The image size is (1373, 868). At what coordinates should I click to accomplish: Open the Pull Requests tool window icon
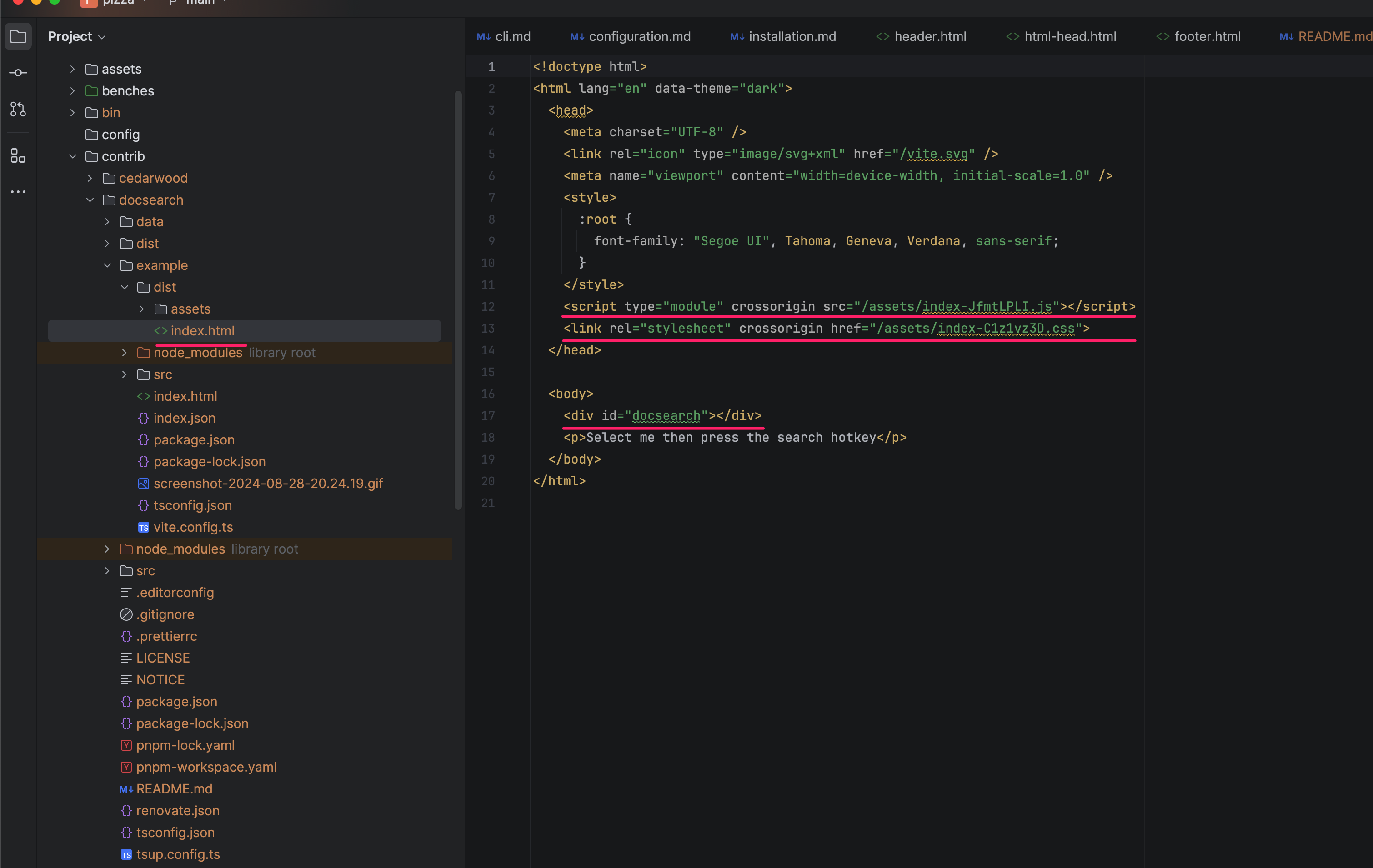point(18,109)
